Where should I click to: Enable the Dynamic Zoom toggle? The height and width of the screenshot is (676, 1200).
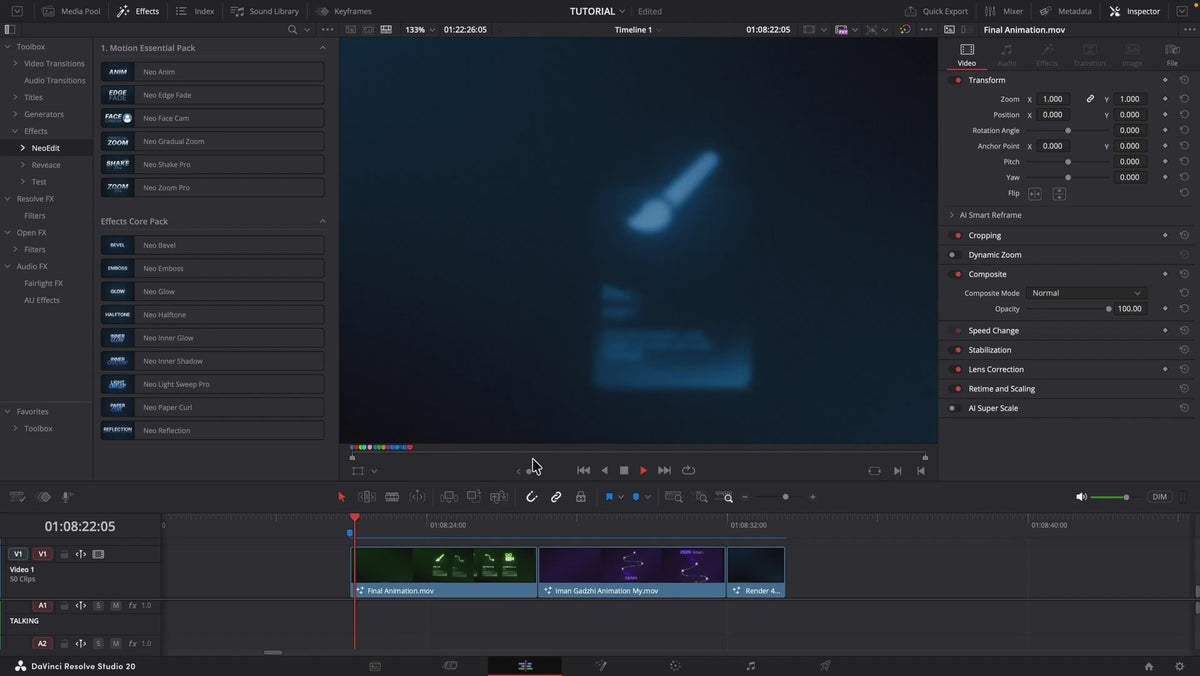952,255
